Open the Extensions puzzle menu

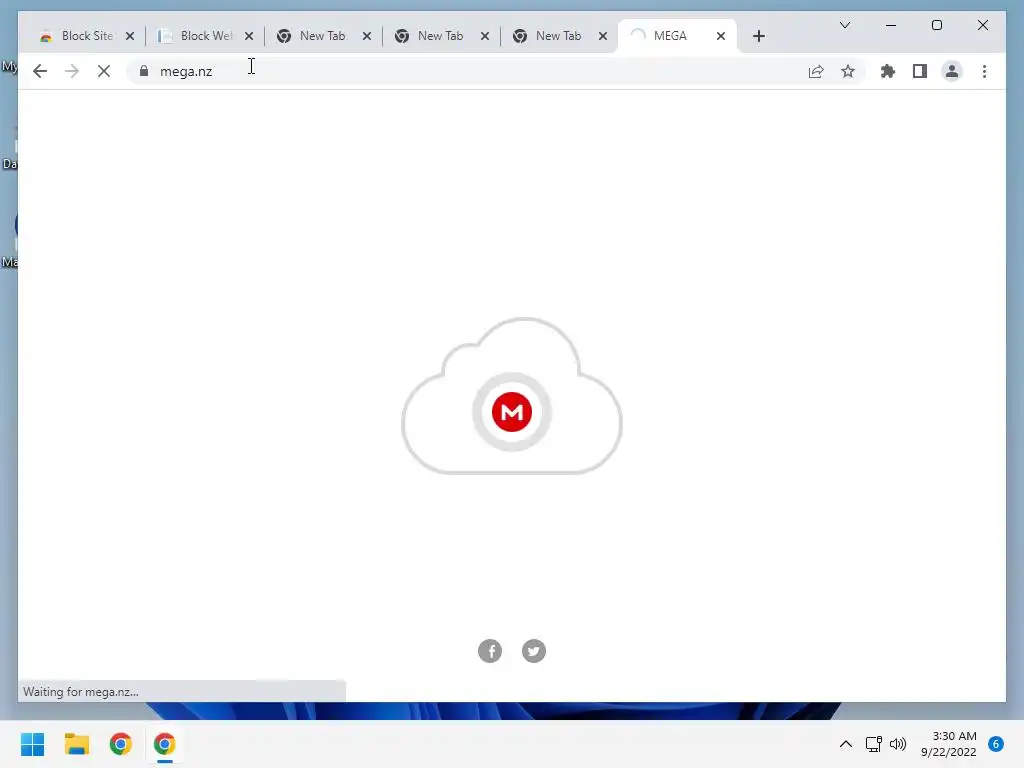[888, 71]
